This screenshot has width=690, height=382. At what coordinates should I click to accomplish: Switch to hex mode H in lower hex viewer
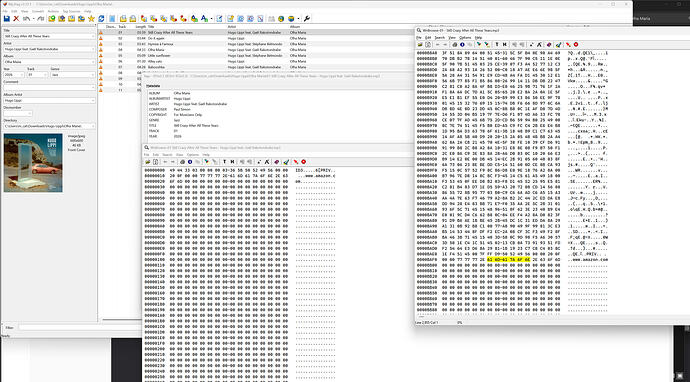point(232,162)
